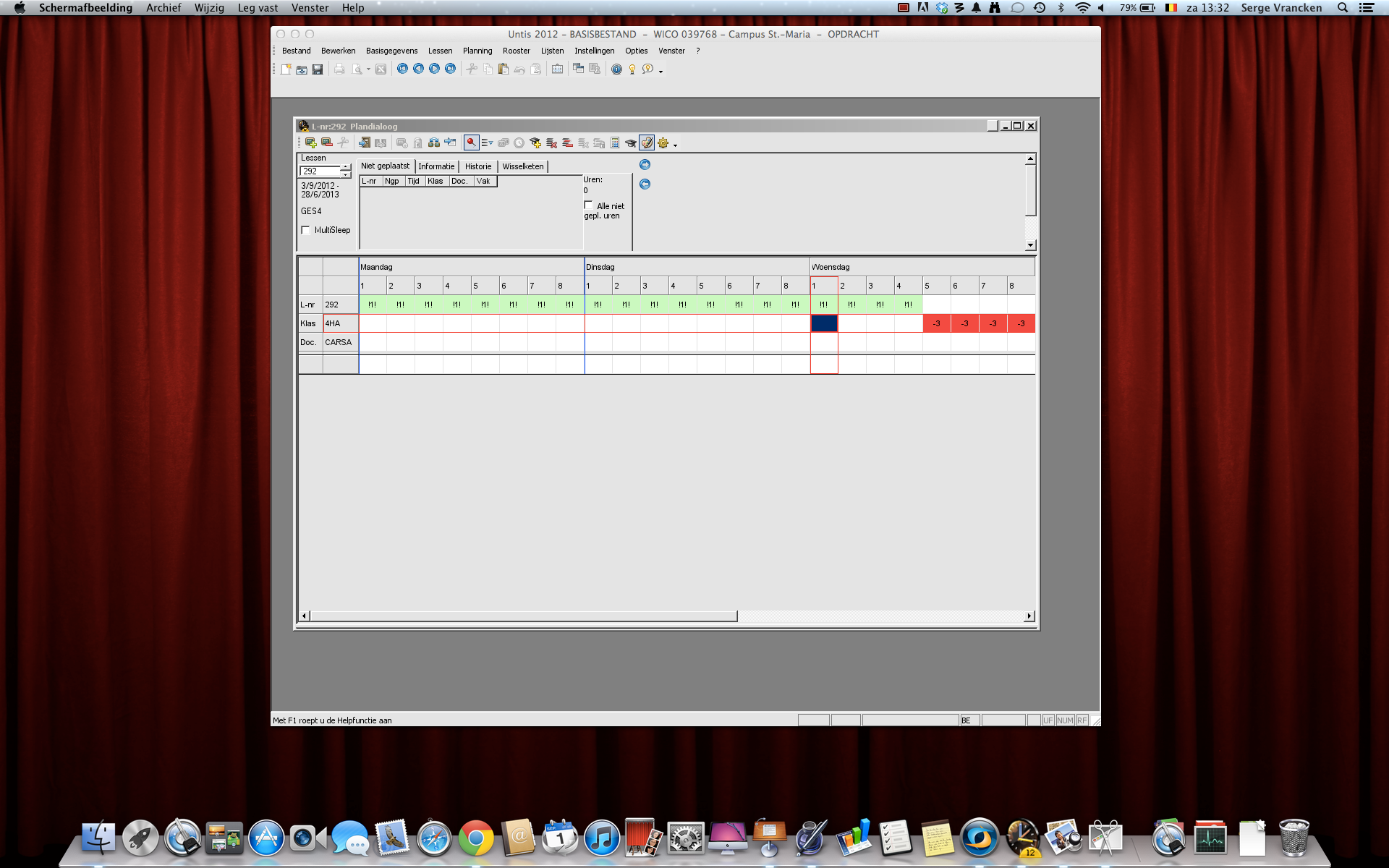The height and width of the screenshot is (868, 1389).
Task: Click the lightbulb icon in main toolbar
Action: tap(632, 69)
